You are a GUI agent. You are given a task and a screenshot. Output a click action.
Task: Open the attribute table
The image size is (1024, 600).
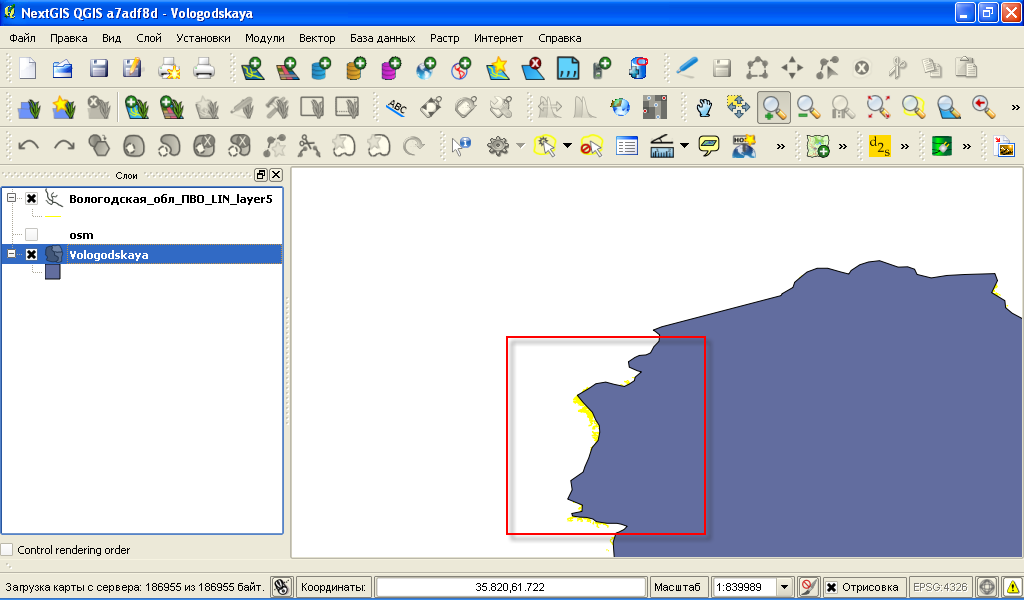coord(626,146)
